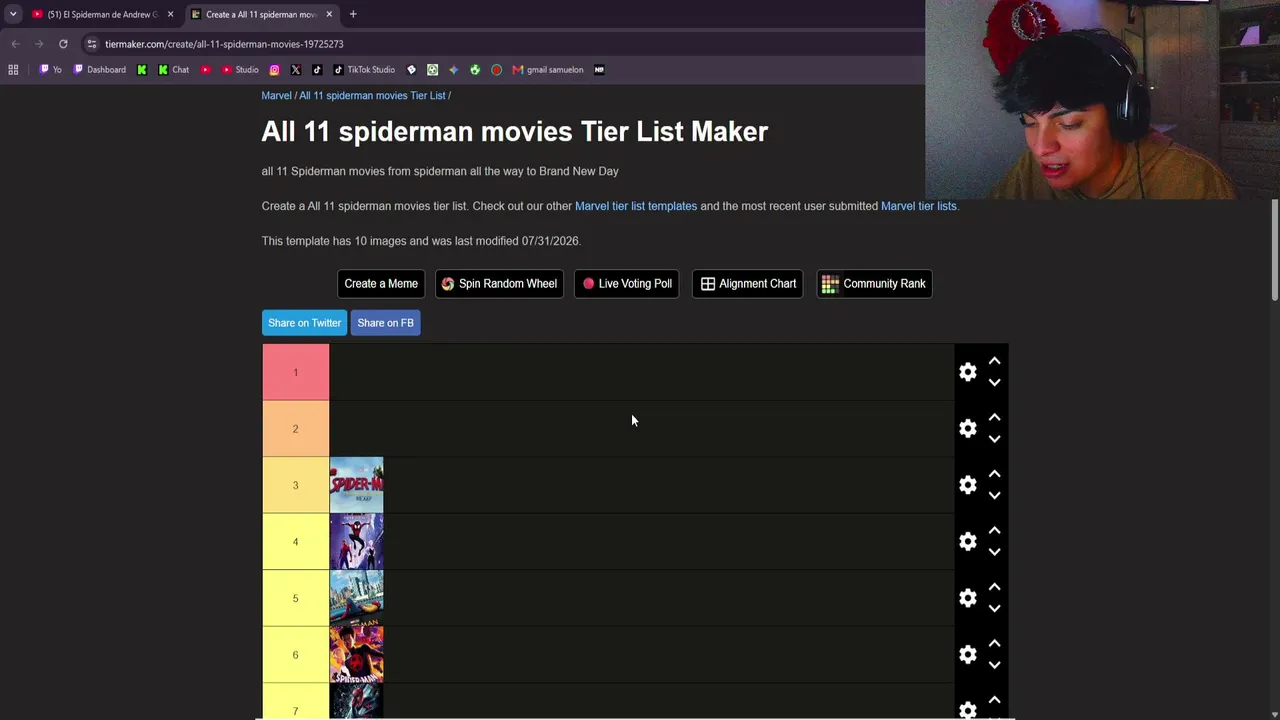Move tier 3 row down

(x=994, y=495)
